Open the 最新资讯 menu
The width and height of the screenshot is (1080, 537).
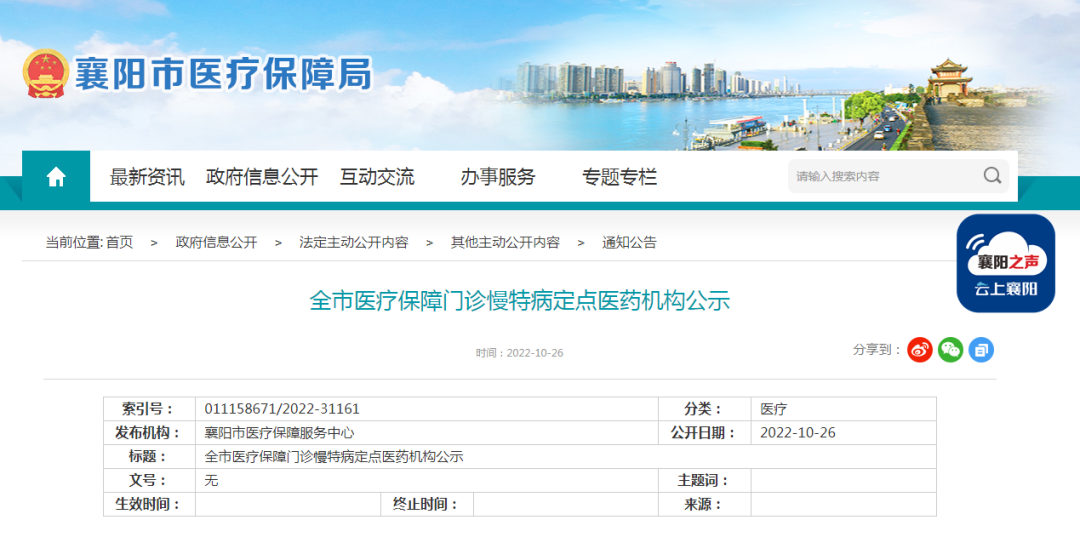pyautogui.click(x=147, y=177)
